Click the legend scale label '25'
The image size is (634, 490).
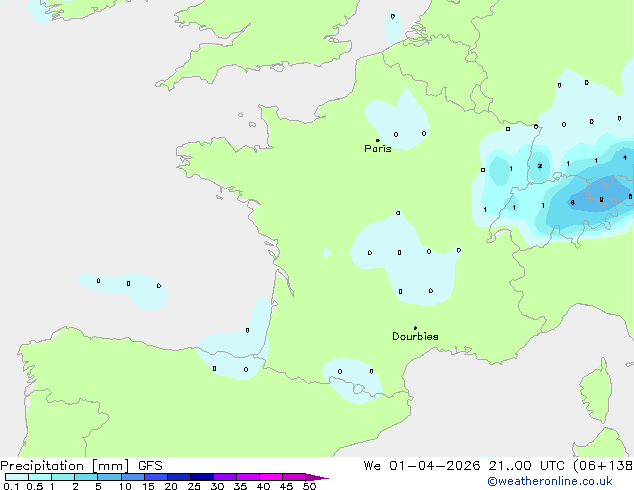pyautogui.click(x=194, y=486)
